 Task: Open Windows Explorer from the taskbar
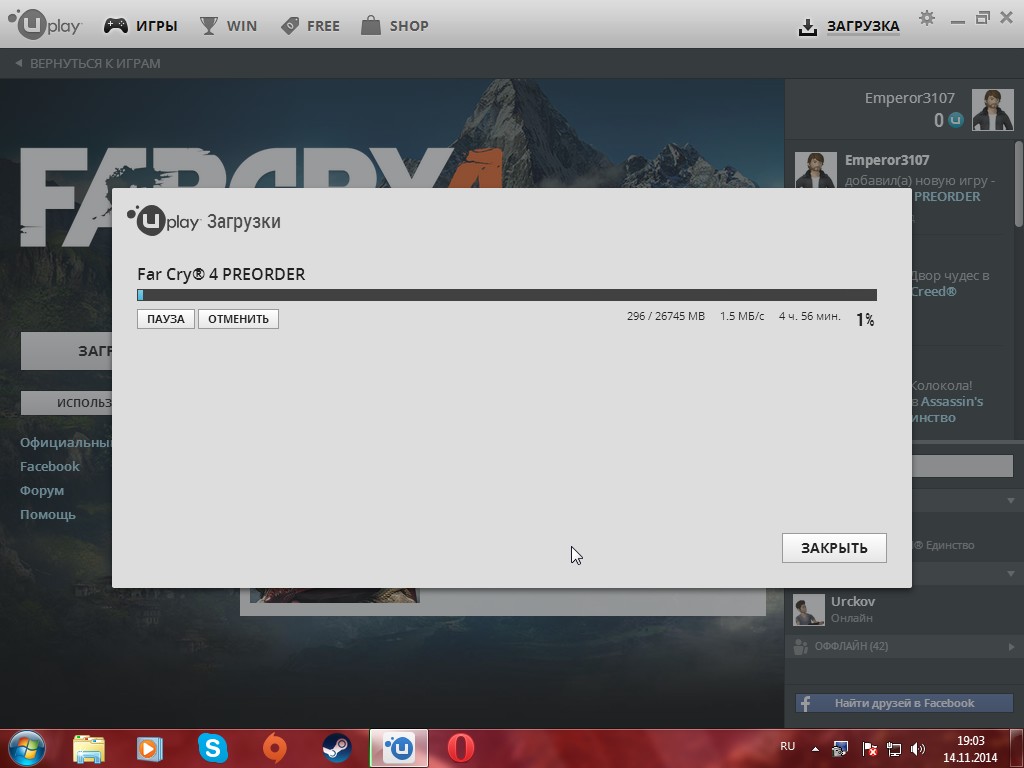click(88, 748)
